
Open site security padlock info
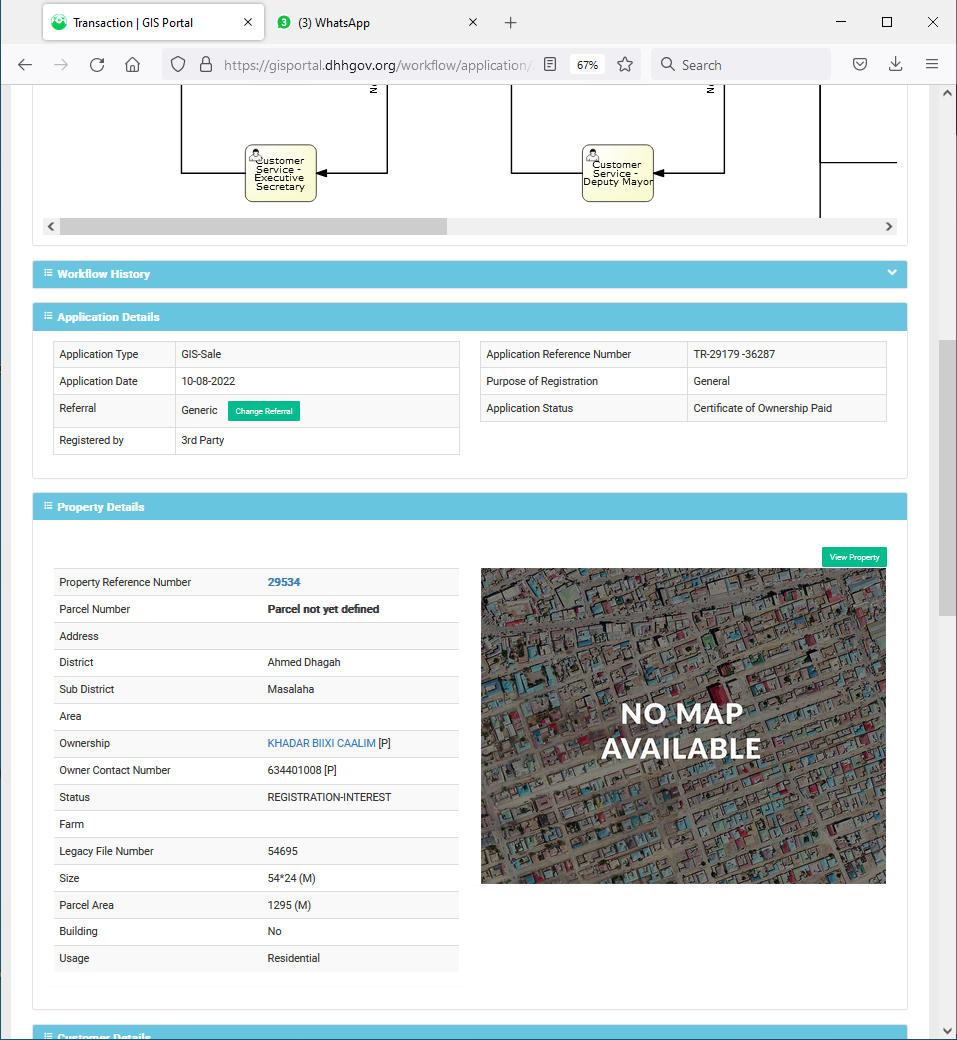pos(206,64)
